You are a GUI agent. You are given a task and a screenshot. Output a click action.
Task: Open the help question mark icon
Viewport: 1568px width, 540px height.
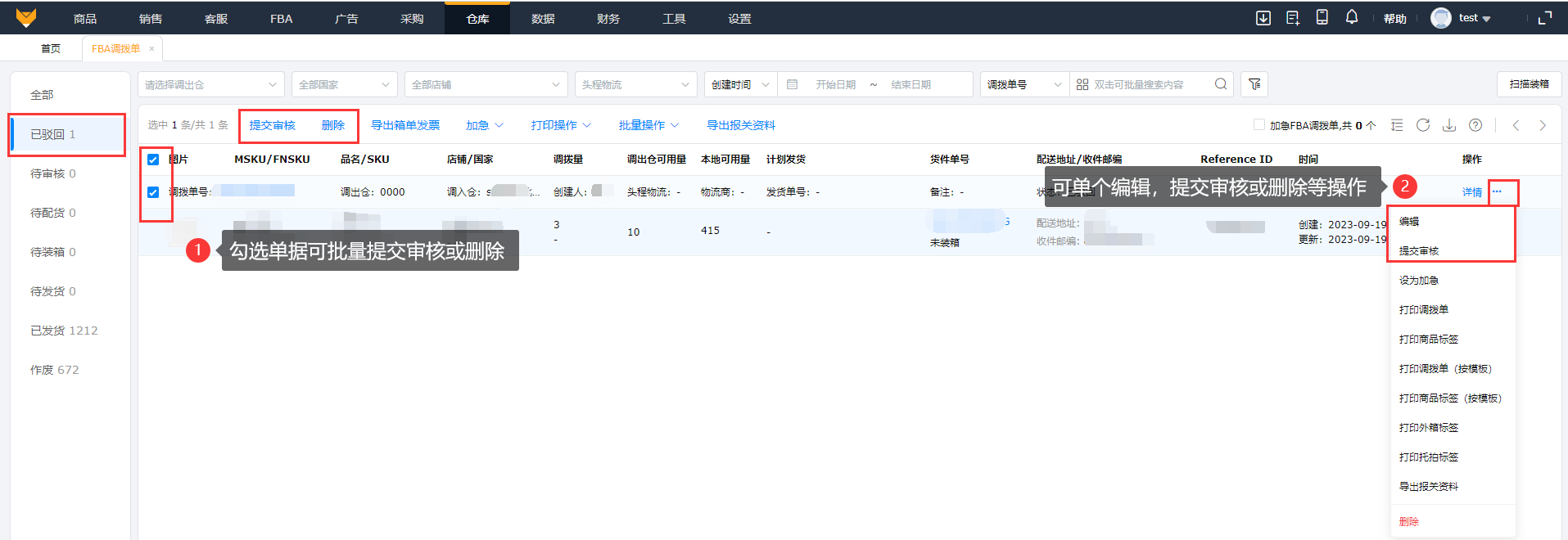1475,125
